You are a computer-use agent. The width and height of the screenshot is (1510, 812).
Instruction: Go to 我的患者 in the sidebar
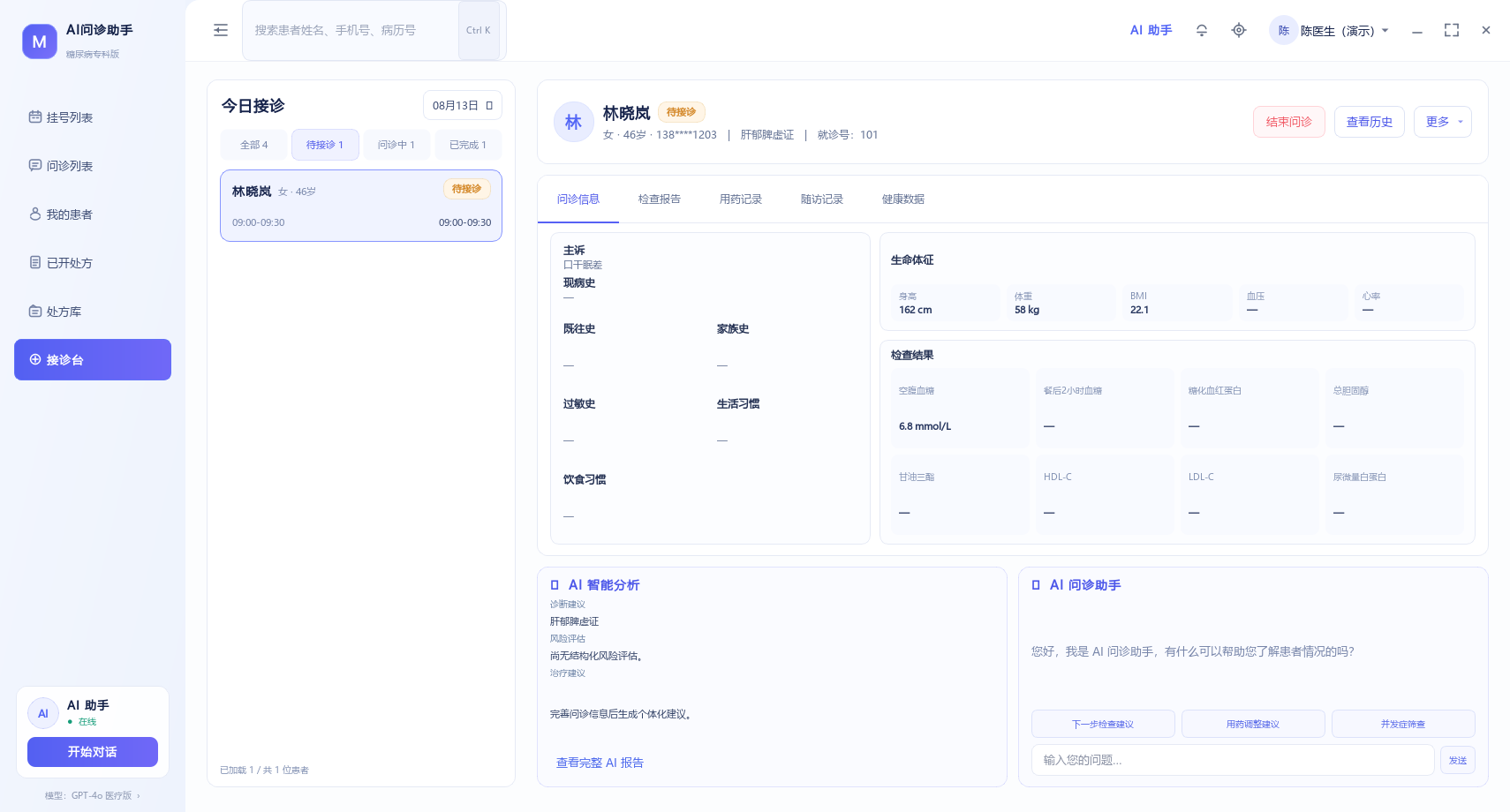pyautogui.click(x=93, y=214)
